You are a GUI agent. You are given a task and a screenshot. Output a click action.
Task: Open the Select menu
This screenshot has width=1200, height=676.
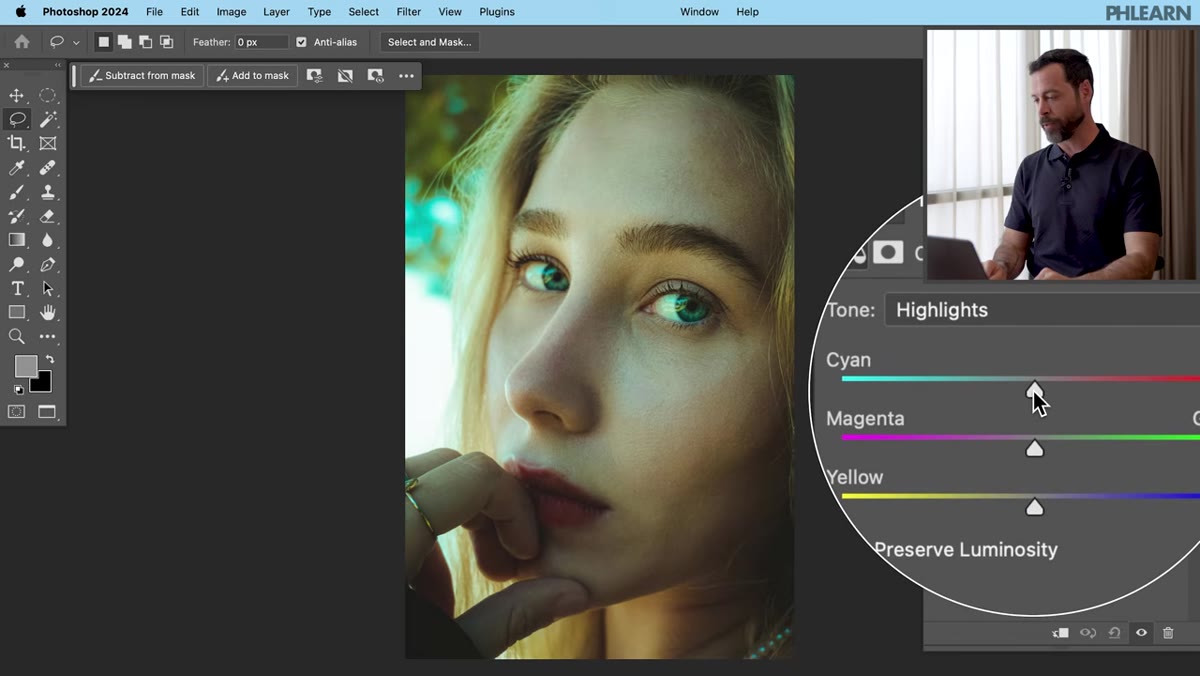point(363,12)
